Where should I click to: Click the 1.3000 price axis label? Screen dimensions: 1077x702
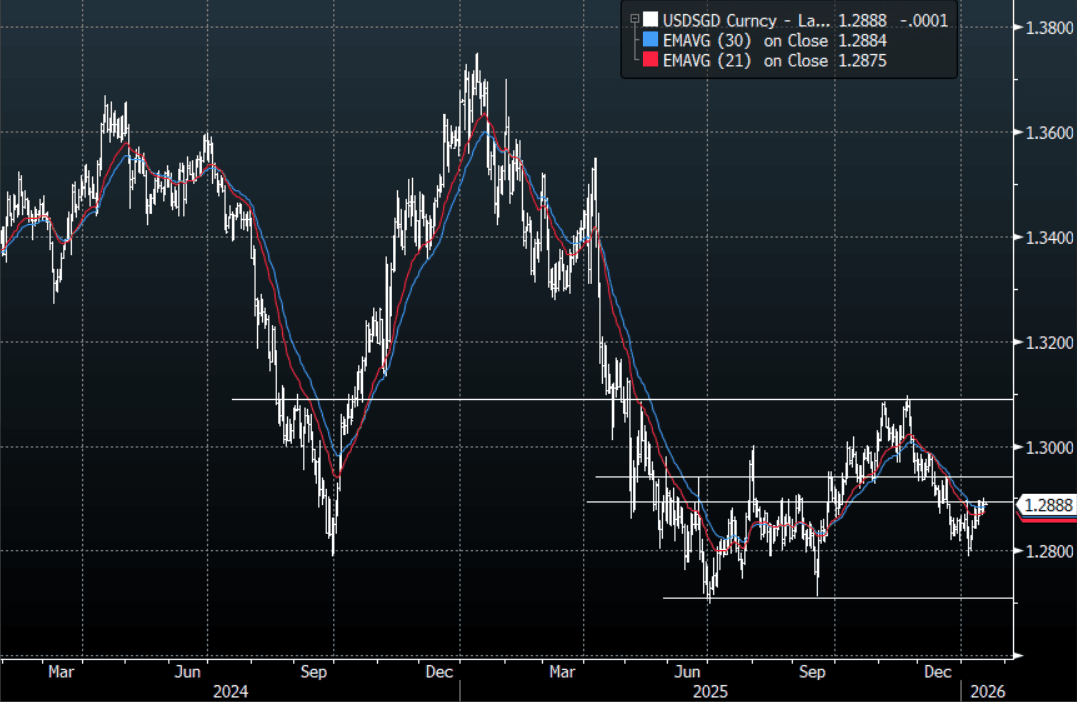pyautogui.click(x=1049, y=447)
